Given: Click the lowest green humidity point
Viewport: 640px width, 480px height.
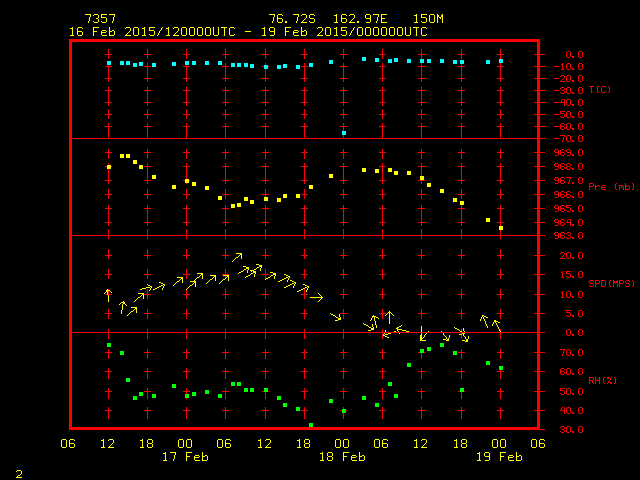Looking at the screenshot, I should click(311, 425).
